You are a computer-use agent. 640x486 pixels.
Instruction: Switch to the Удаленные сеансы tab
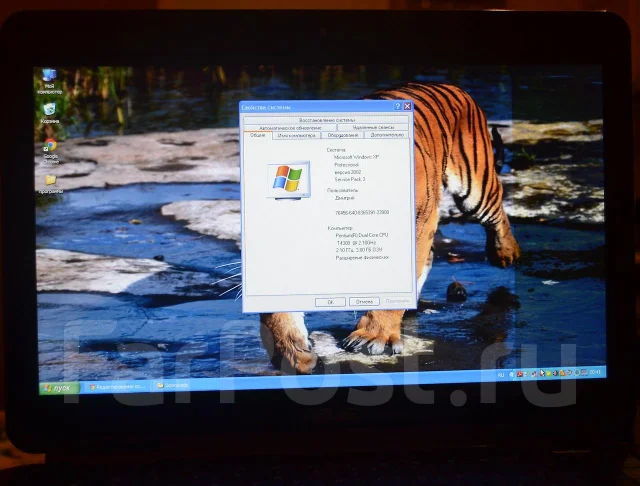point(373,127)
